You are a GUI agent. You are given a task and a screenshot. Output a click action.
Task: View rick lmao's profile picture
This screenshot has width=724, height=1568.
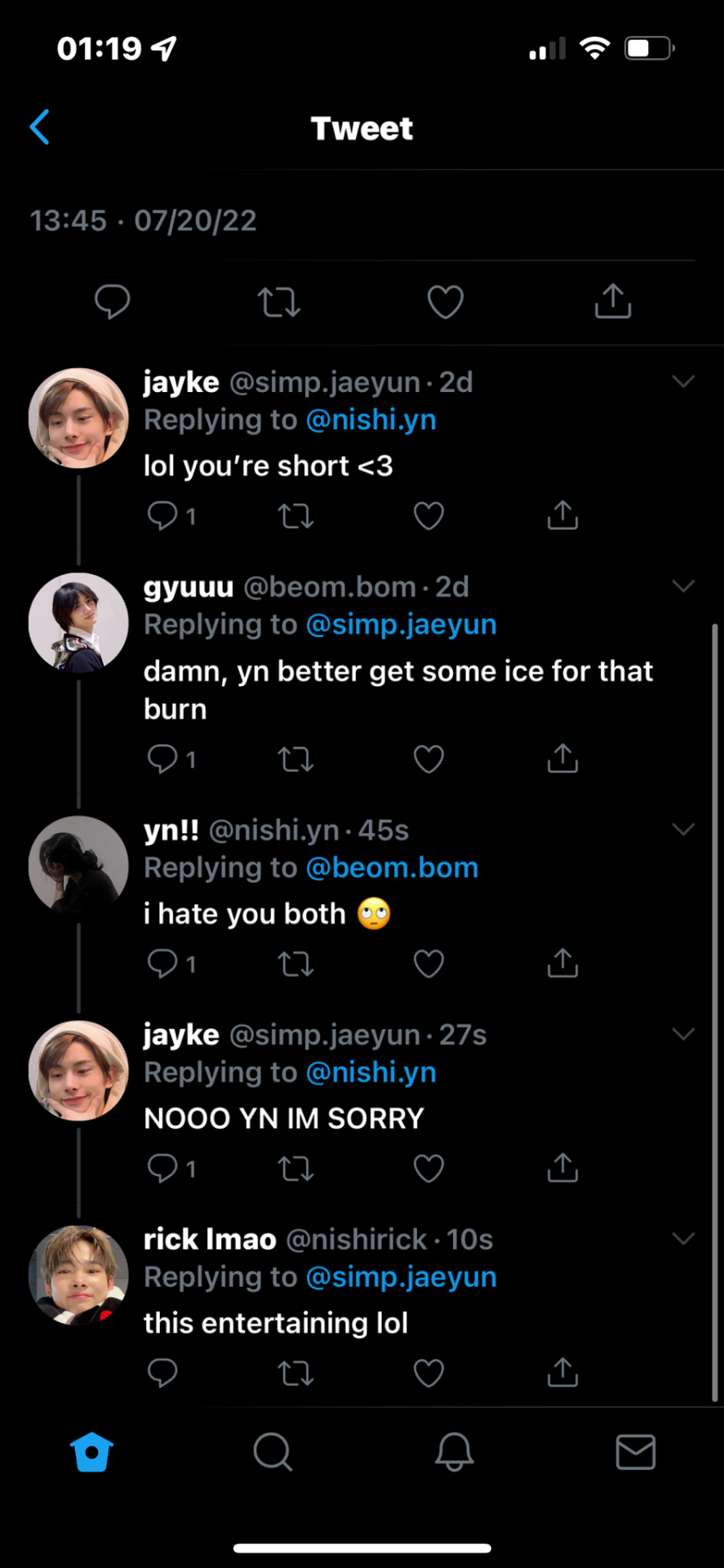point(78,1276)
